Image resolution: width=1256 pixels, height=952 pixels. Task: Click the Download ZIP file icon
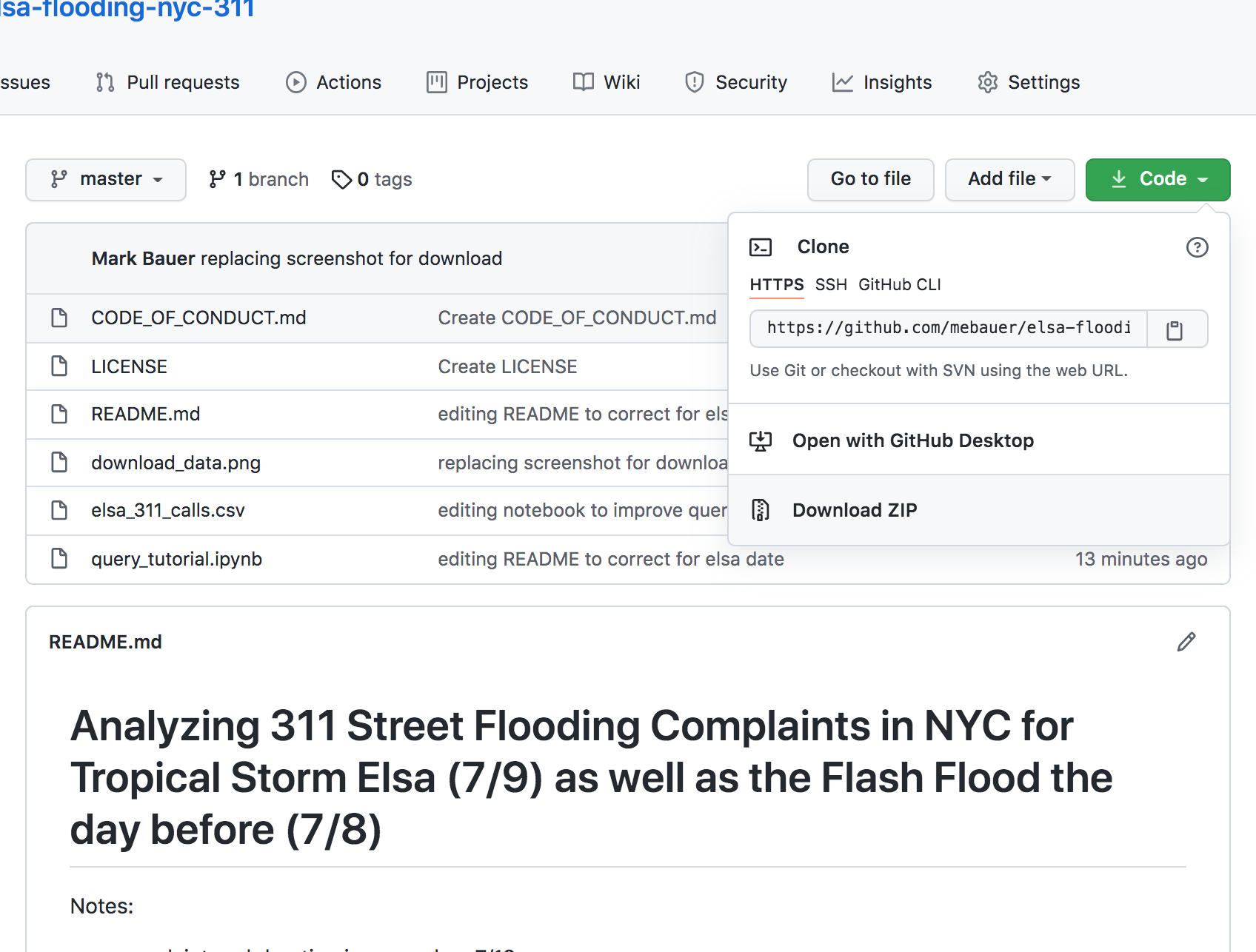(761, 510)
